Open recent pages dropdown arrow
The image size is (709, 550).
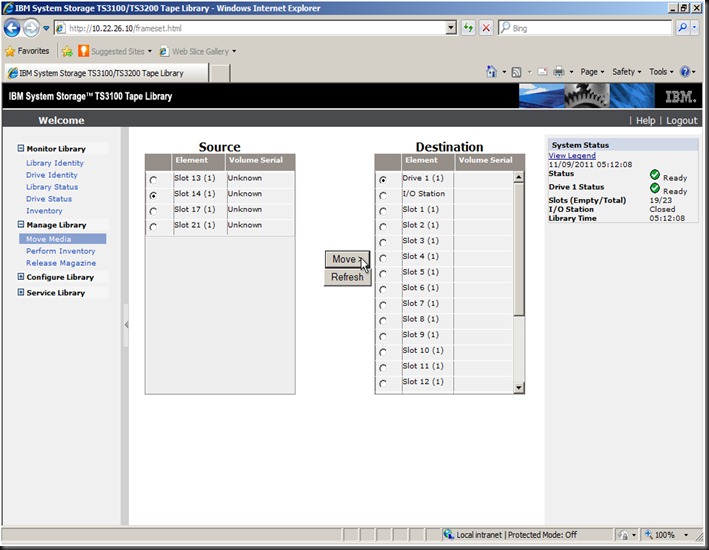[x=46, y=28]
